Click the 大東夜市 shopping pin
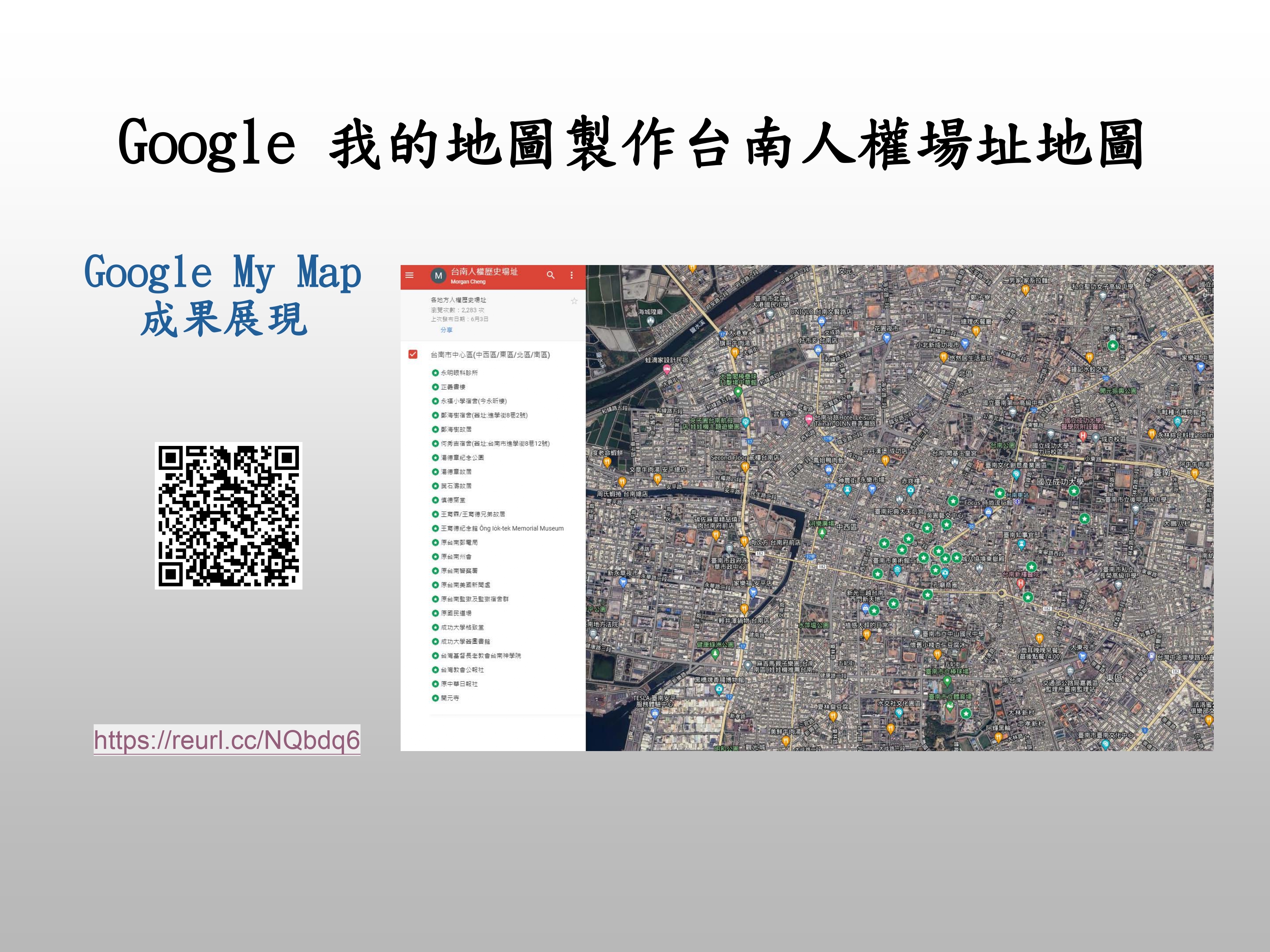Image resolution: width=1270 pixels, height=952 pixels. (x=1082, y=657)
